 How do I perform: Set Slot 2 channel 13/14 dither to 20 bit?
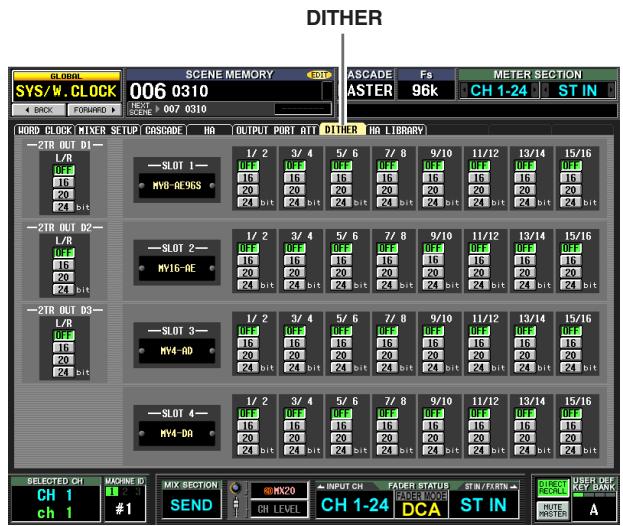click(x=525, y=273)
